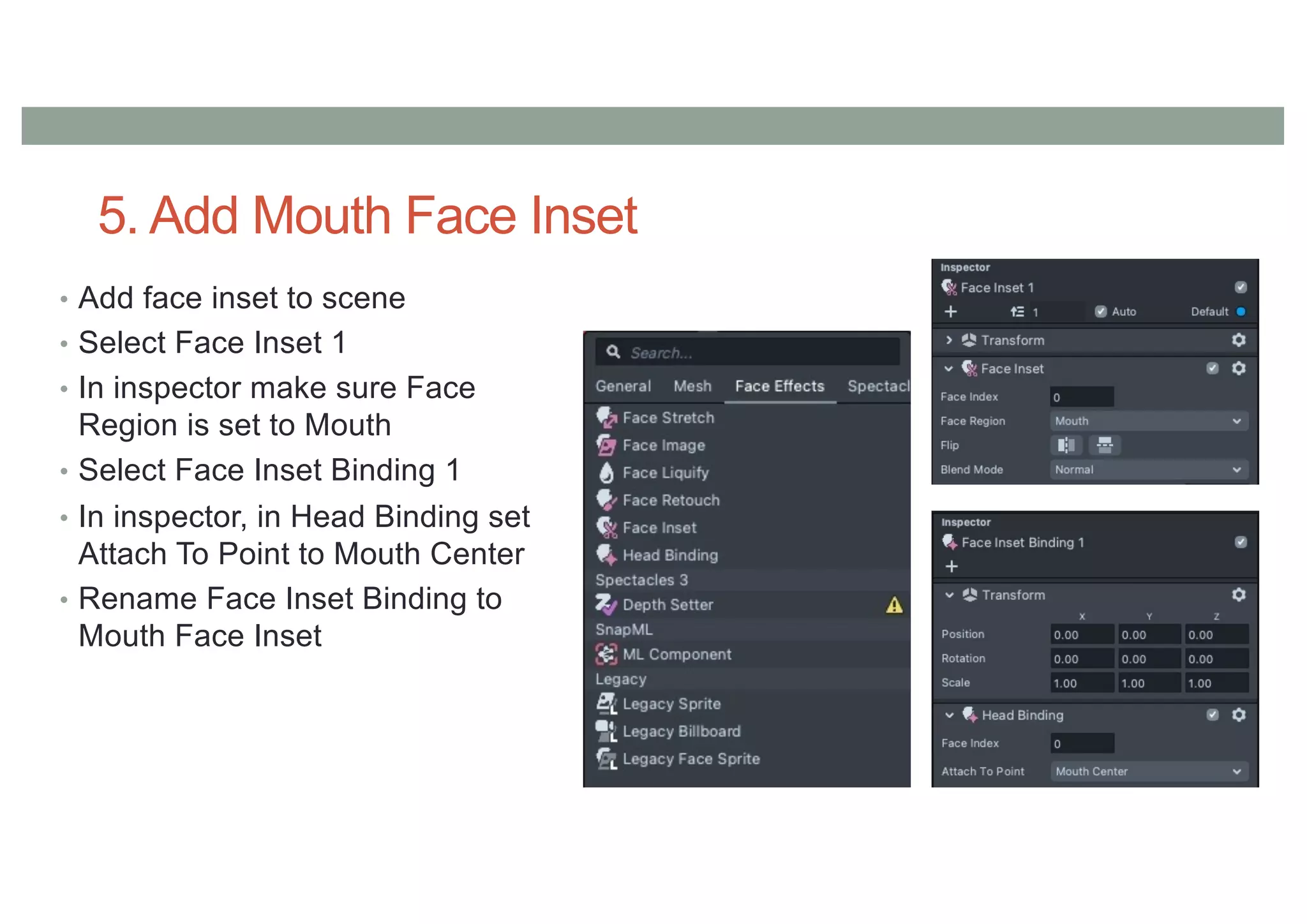This screenshot has height=924, width=1307.
Task: Edit Face Index field in Face Inset
Action: pos(1082,397)
